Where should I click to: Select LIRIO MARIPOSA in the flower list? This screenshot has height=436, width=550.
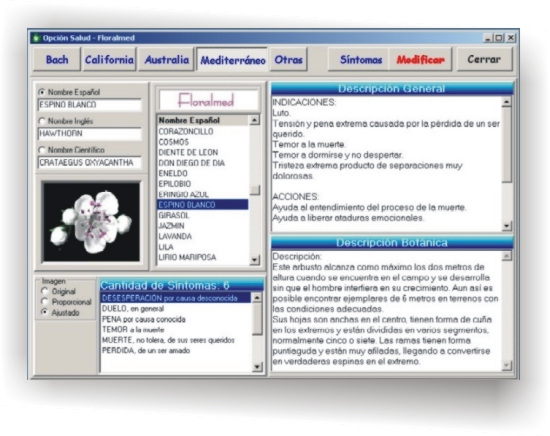[203, 257]
